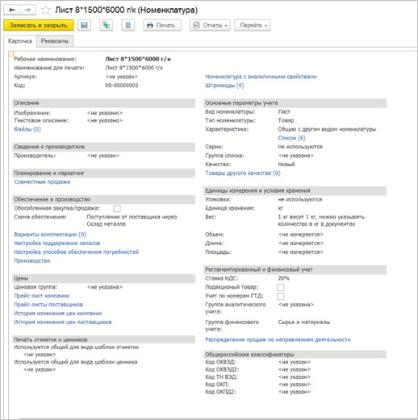Screen dimensions: 418x420
Task: Click '<не указан>' next to 'Производитель'
Action: click(103, 155)
